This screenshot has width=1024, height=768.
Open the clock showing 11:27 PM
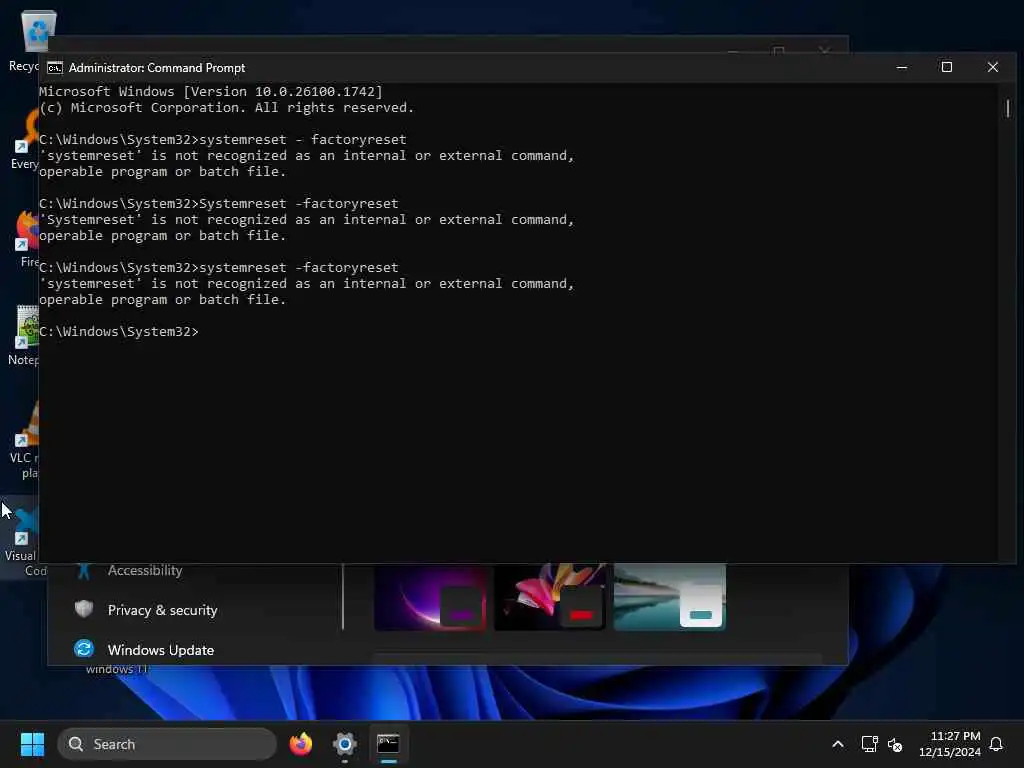(x=950, y=744)
